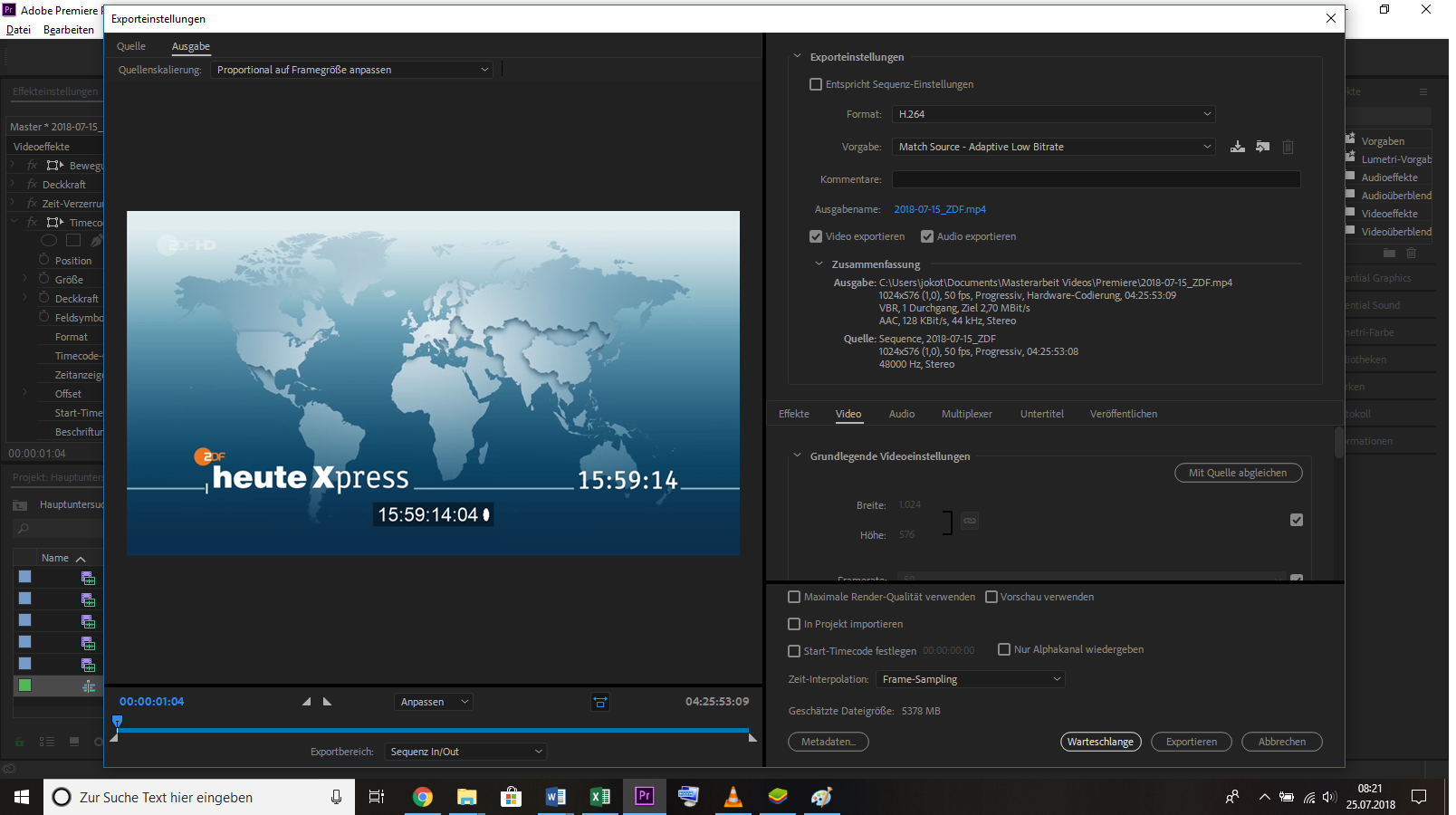Screen dimensions: 1456x815
Task: Open the Paint palette app in taskbar
Action: [x=821, y=797]
